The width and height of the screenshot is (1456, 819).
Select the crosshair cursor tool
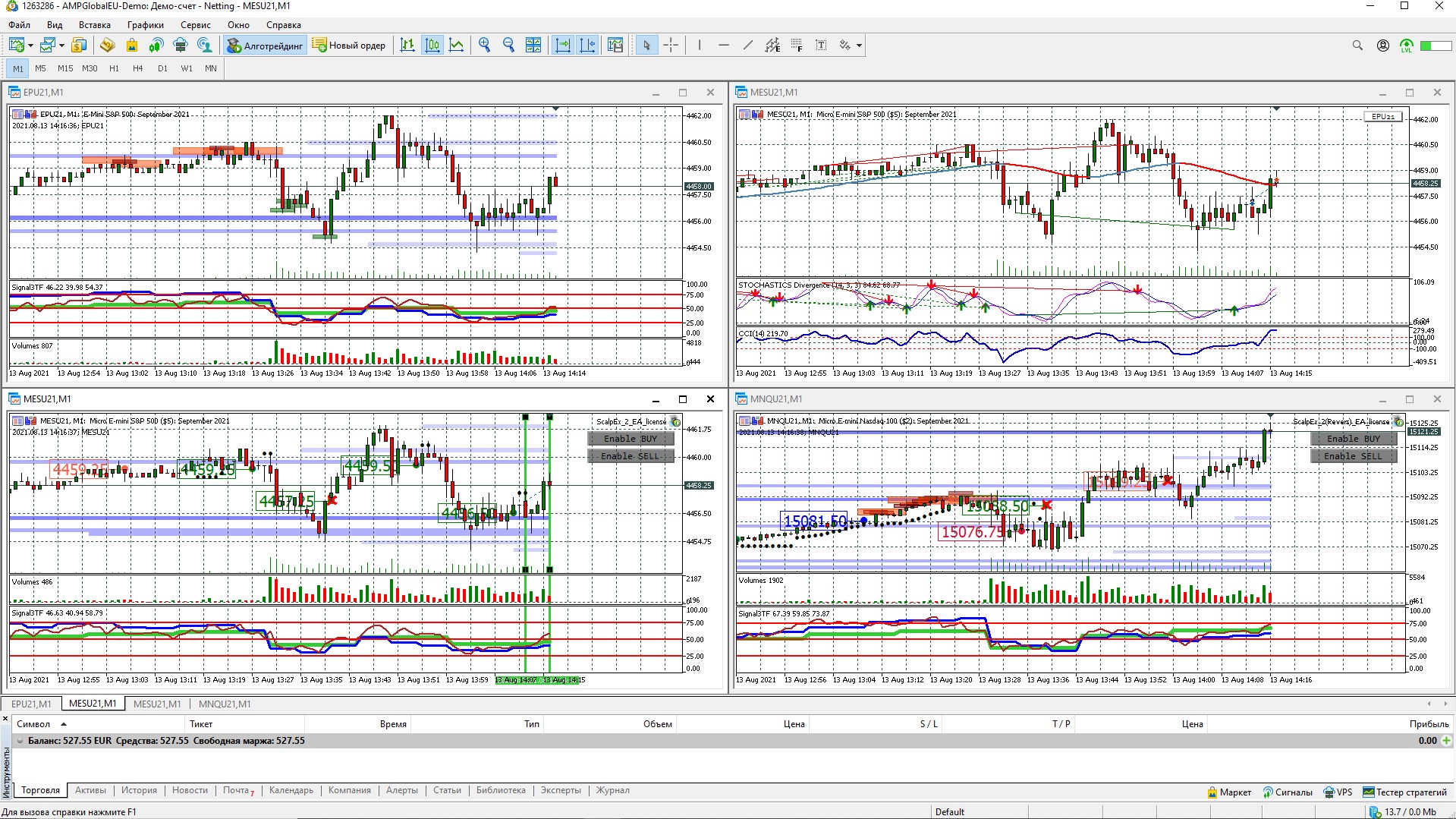point(671,46)
